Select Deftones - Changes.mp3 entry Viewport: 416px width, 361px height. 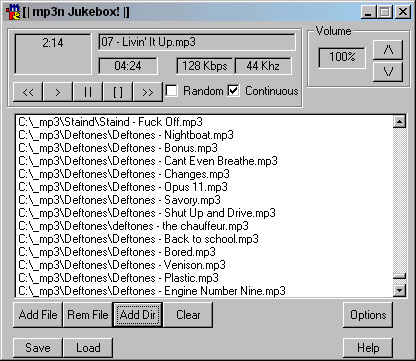[x=204, y=174]
